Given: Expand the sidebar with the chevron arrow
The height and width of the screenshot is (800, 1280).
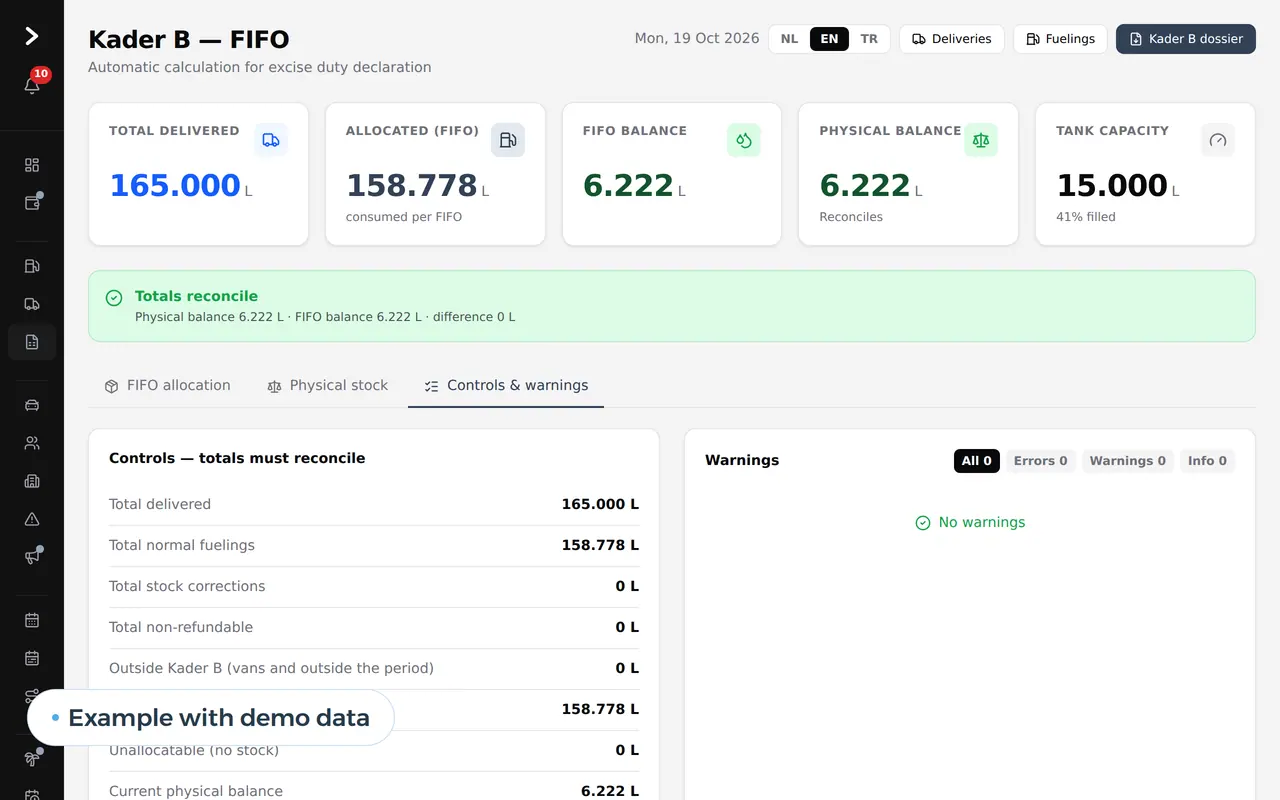Looking at the screenshot, I should click(x=32, y=36).
